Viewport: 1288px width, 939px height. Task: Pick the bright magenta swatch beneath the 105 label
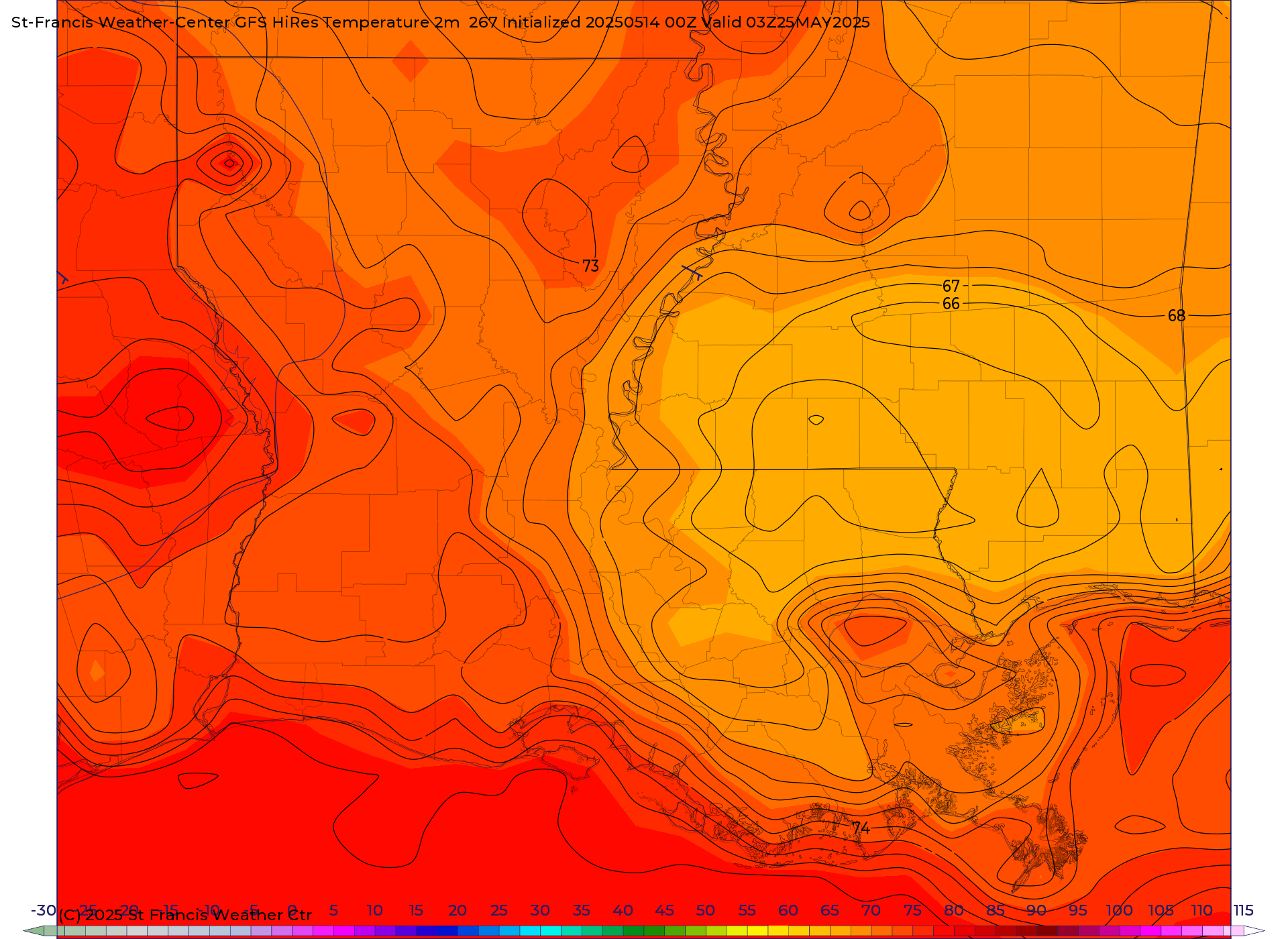pyautogui.click(x=1150, y=931)
